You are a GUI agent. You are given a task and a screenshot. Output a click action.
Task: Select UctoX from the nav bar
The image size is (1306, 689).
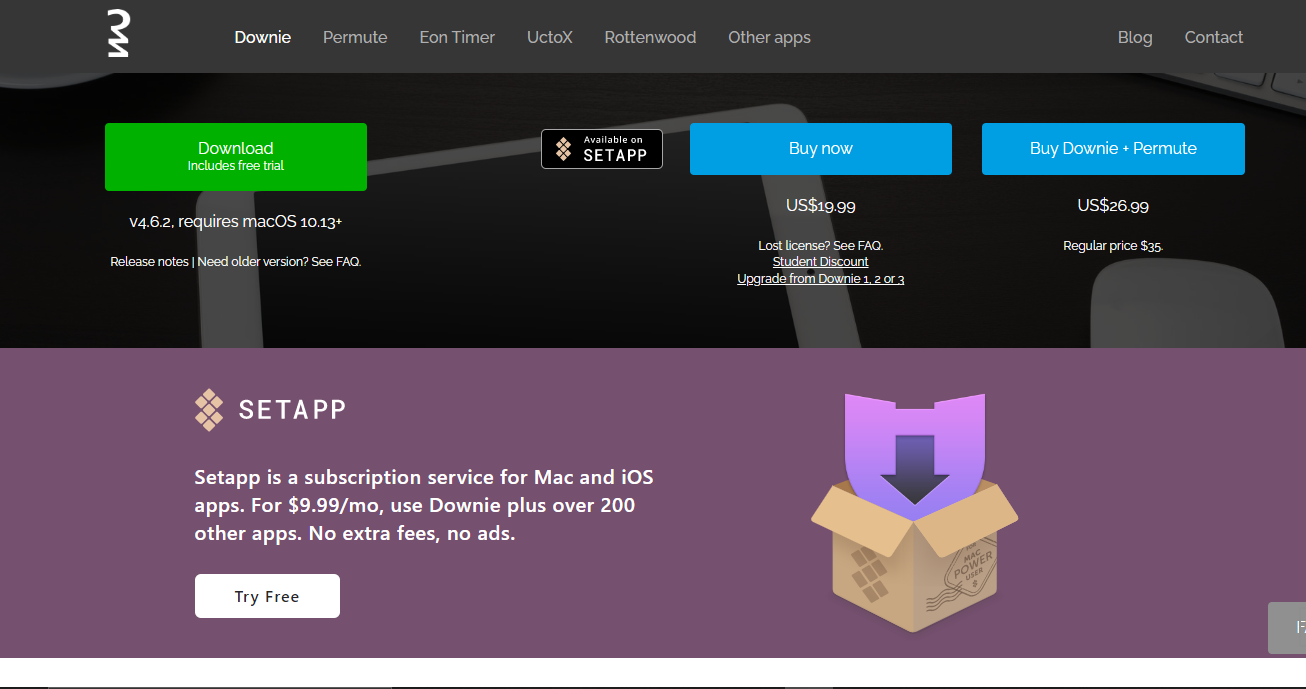(550, 37)
